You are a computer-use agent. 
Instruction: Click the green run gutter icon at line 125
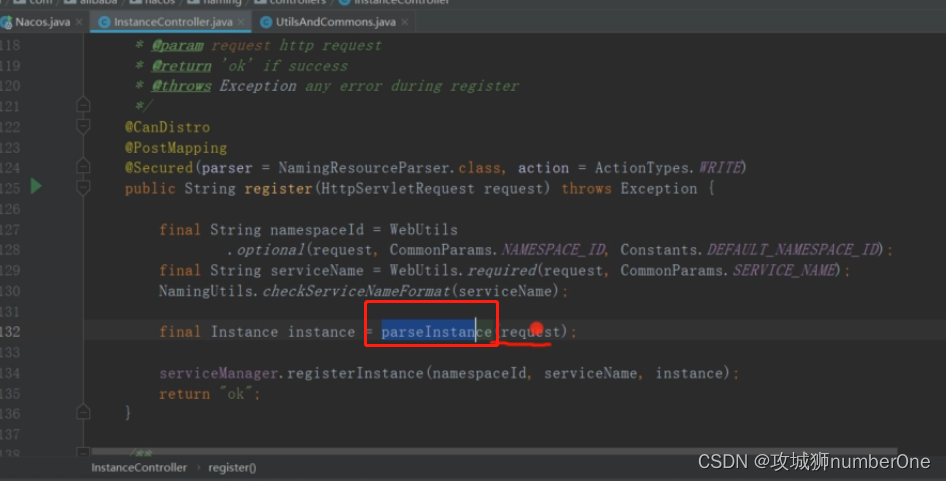(36, 186)
